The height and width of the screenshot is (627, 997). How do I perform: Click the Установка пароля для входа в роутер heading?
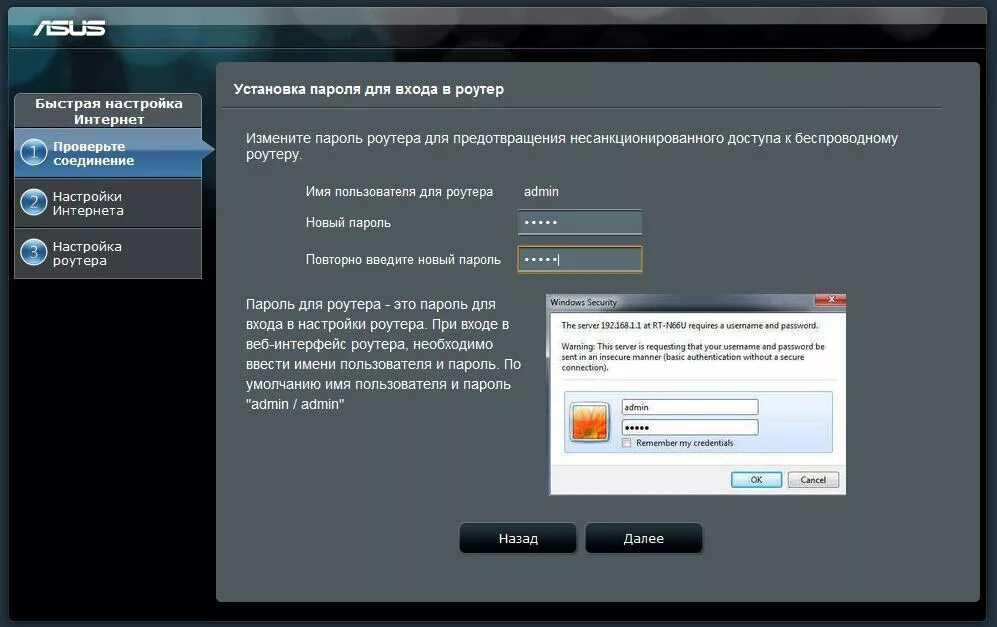click(368, 89)
